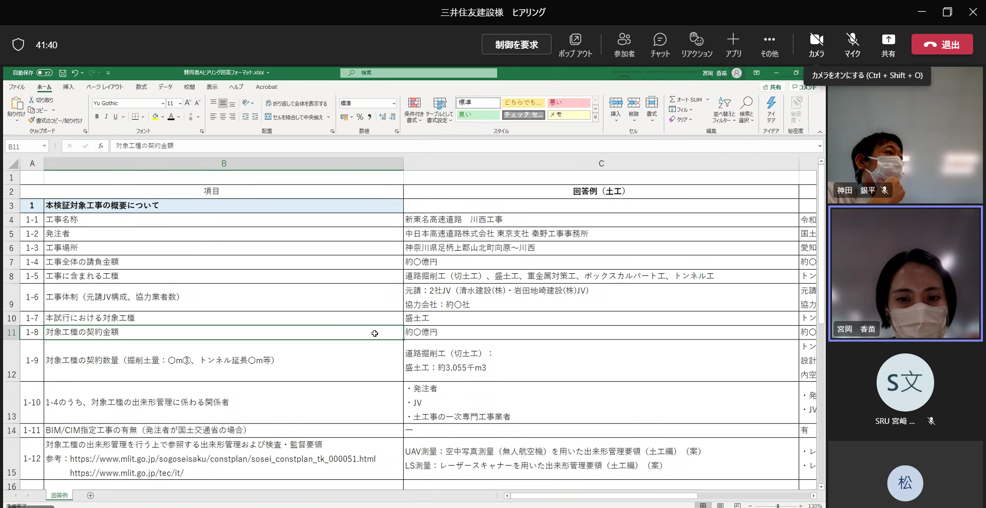The image size is (986, 508).
Task: Click the Excel save icon
Action: 62,73
